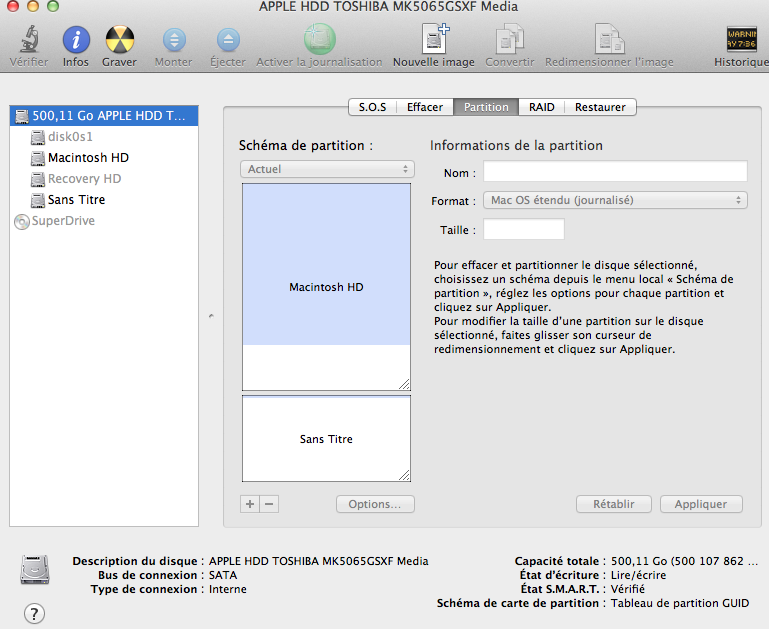
Task: Click 'APPLE HDD TOSHIBA MK5065GSXF Media' description value
Action: point(319,561)
